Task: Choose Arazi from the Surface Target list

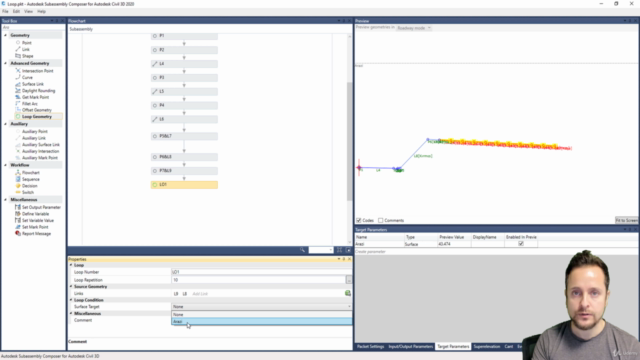Action: [261, 322]
